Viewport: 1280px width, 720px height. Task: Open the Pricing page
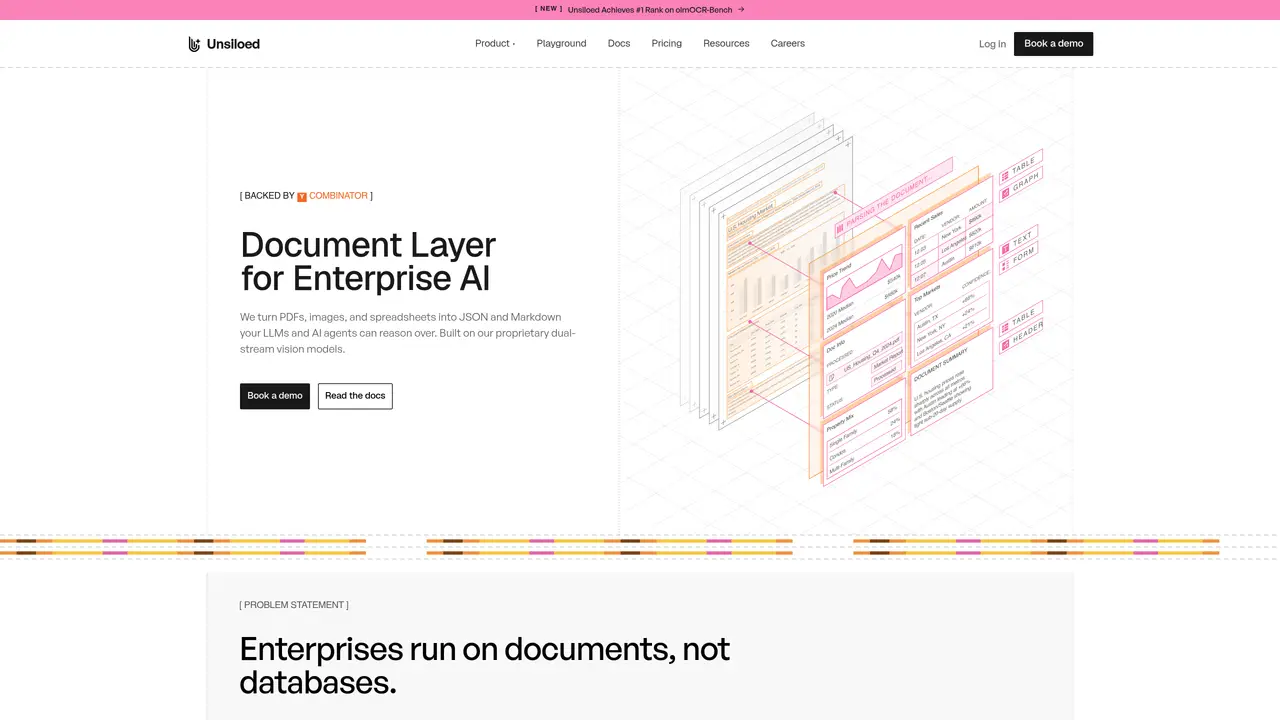pos(666,44)
